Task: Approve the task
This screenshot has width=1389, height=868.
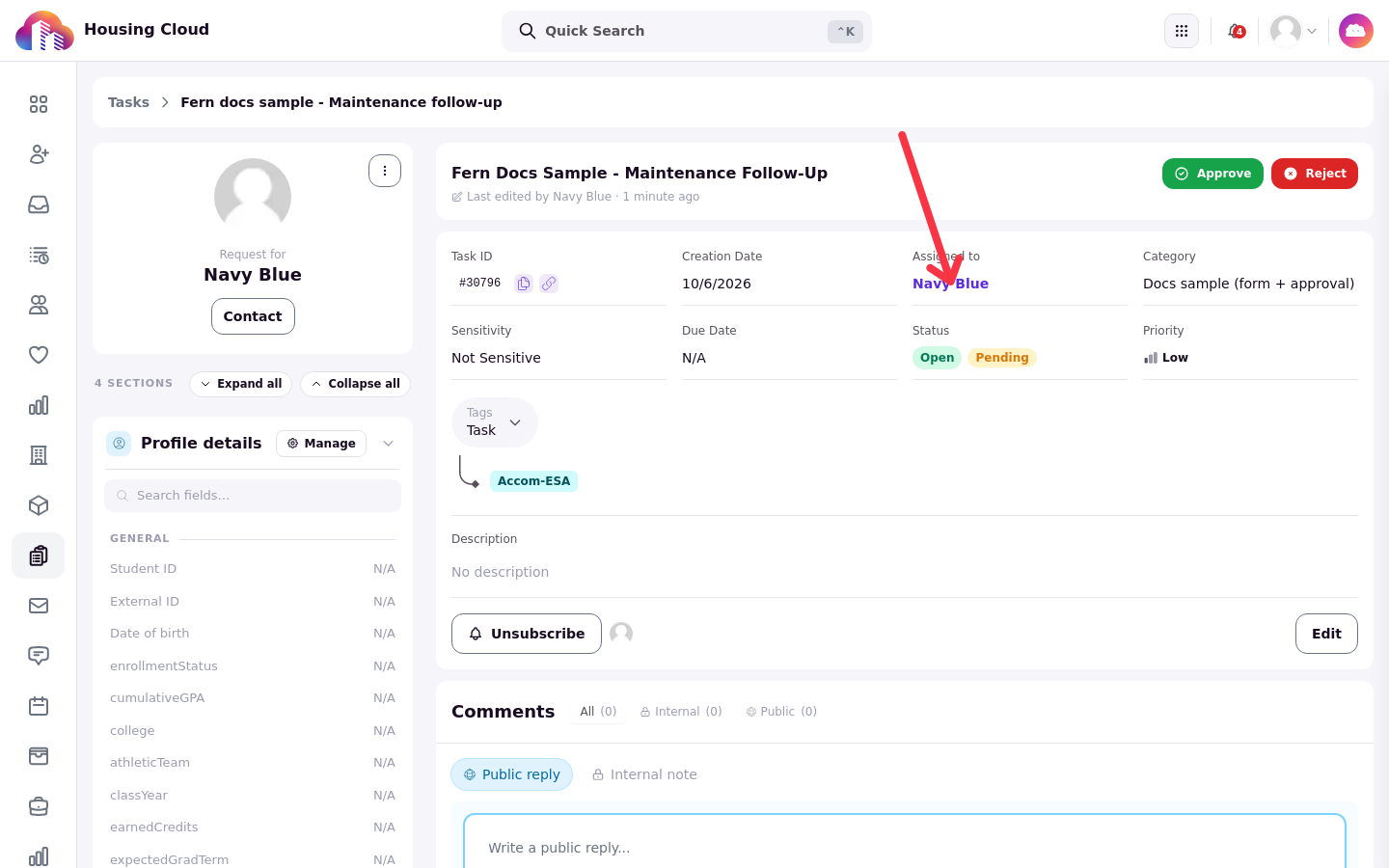Action: coord(1212,174)
